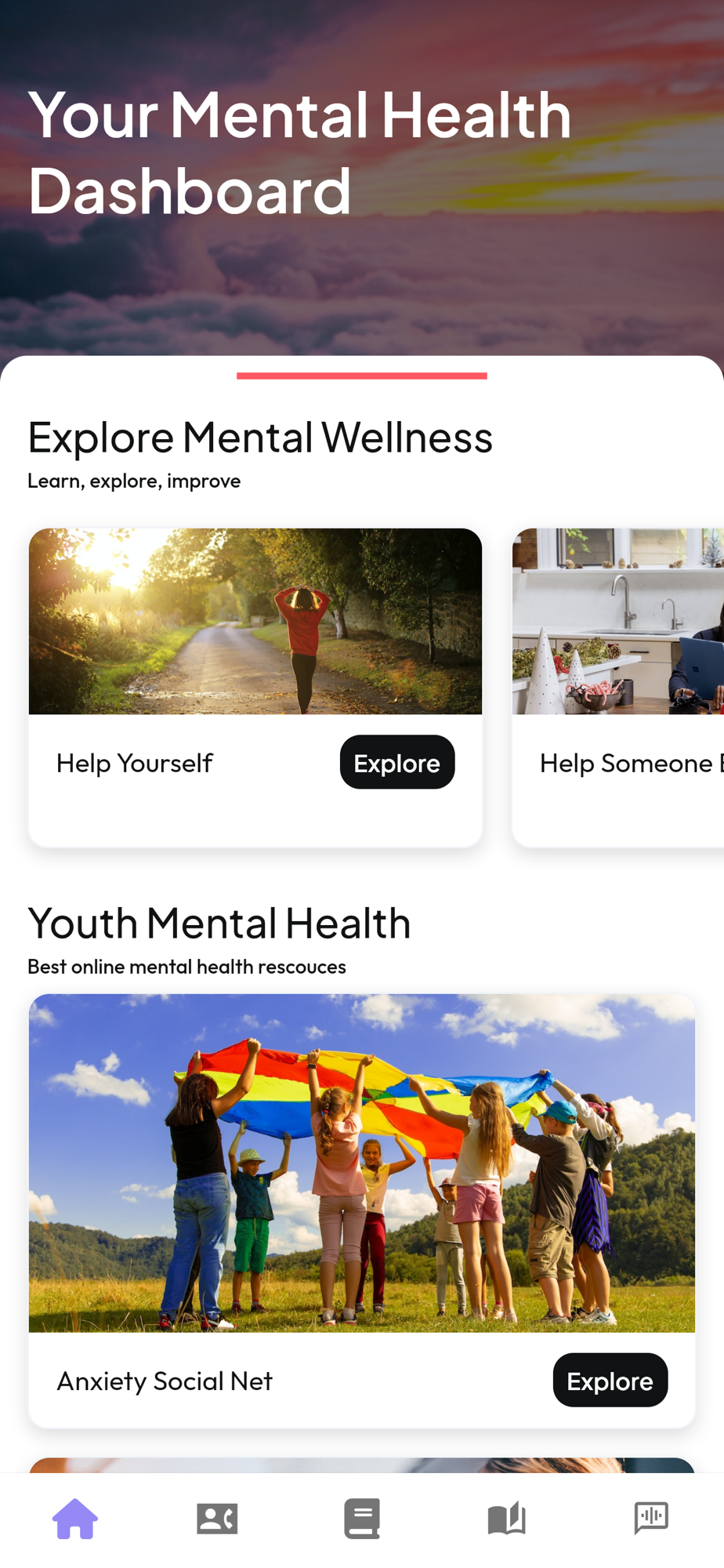Open the Help Yourself walking path photo
This screenshot has height=1568, width=724.
tap(255, 621)
